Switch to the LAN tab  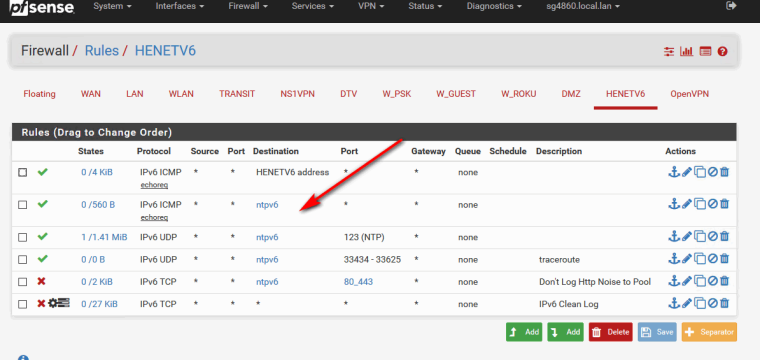coord(135,94)
